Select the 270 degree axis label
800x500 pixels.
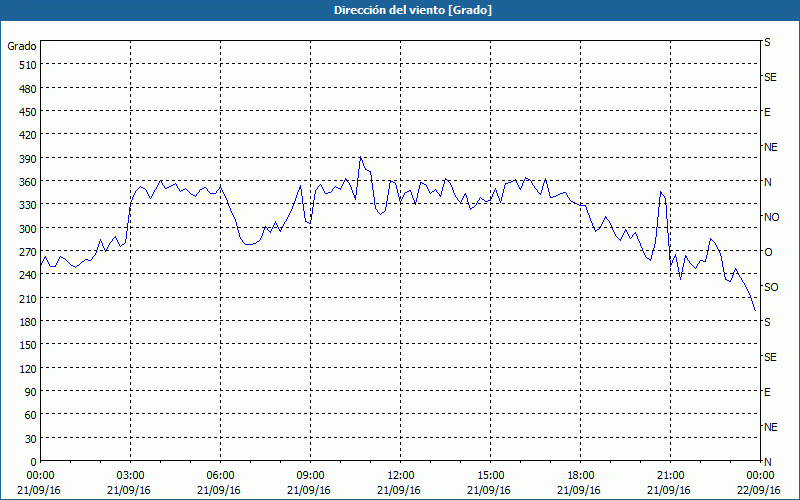(29, 252)
